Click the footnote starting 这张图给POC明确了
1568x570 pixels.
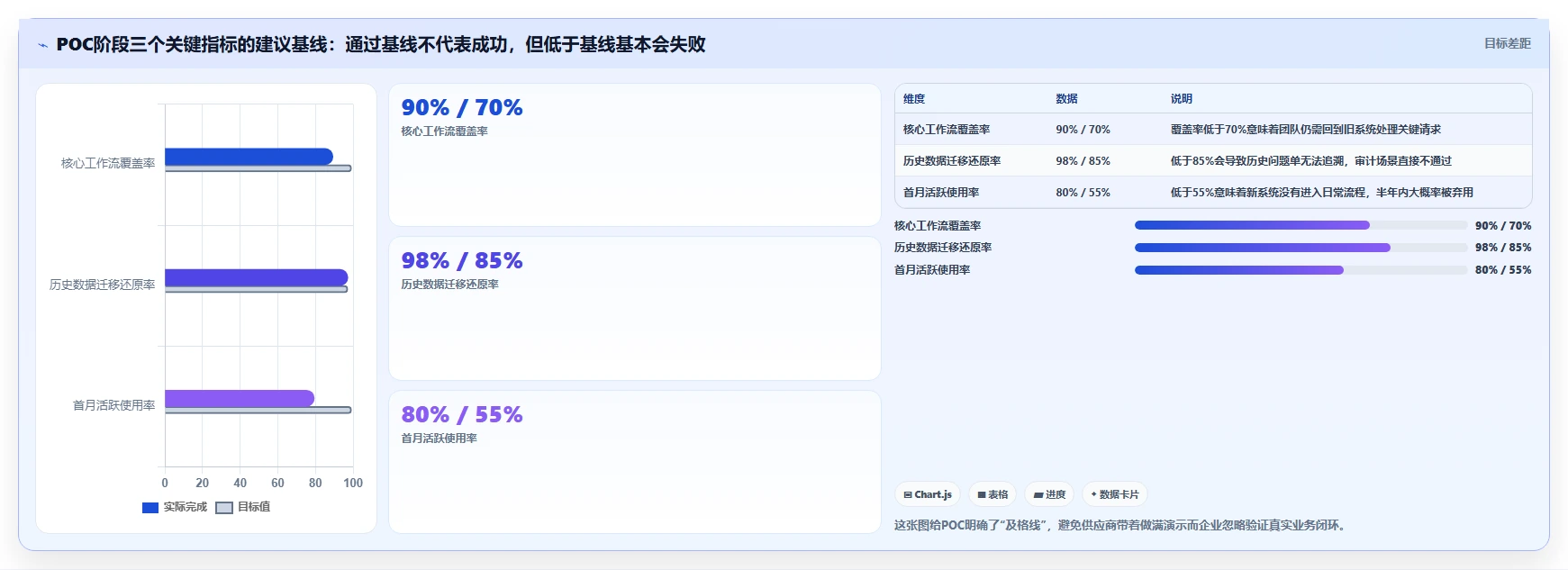[1122, 526]
